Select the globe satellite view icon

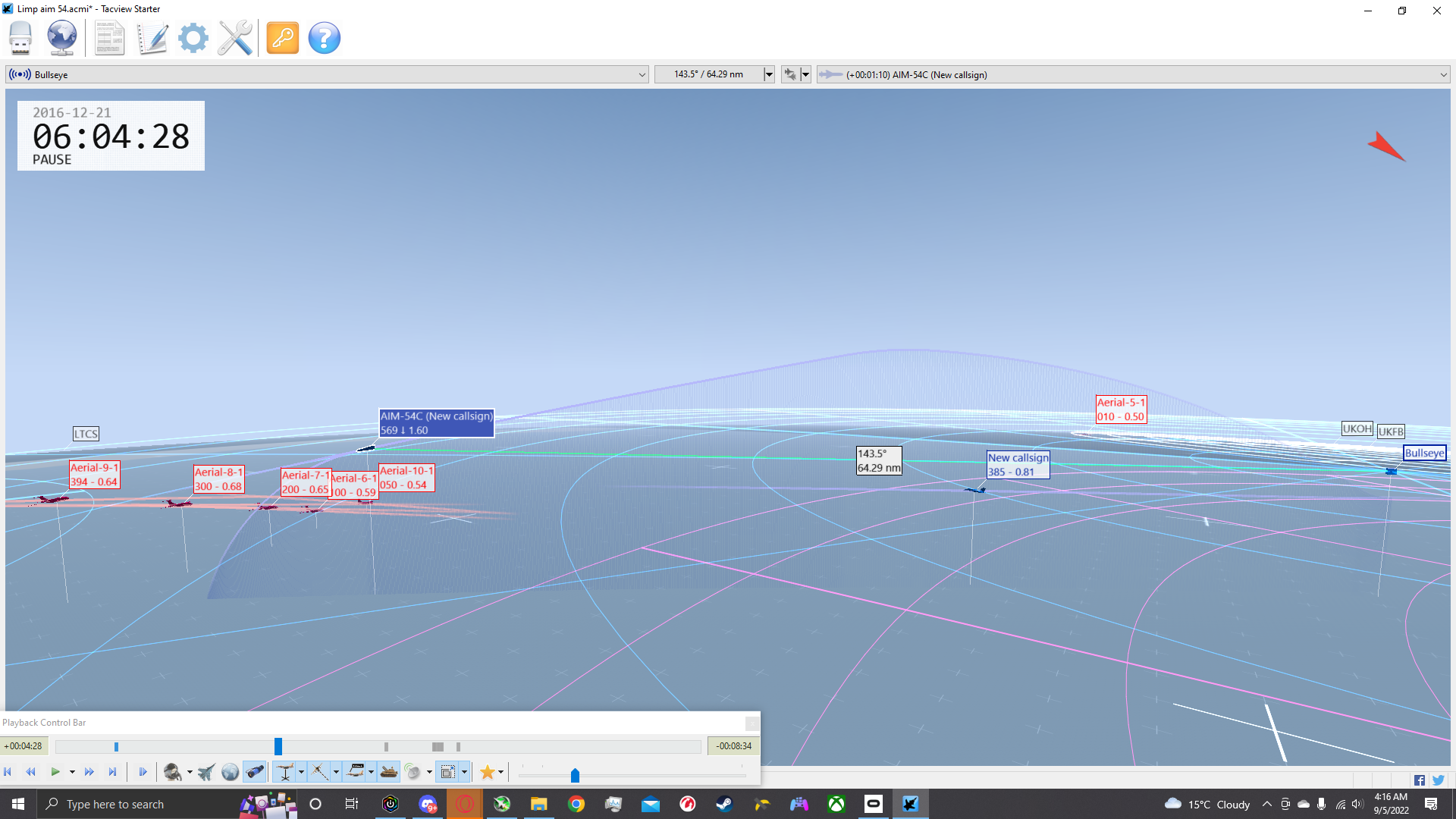[x=230, y=772]
